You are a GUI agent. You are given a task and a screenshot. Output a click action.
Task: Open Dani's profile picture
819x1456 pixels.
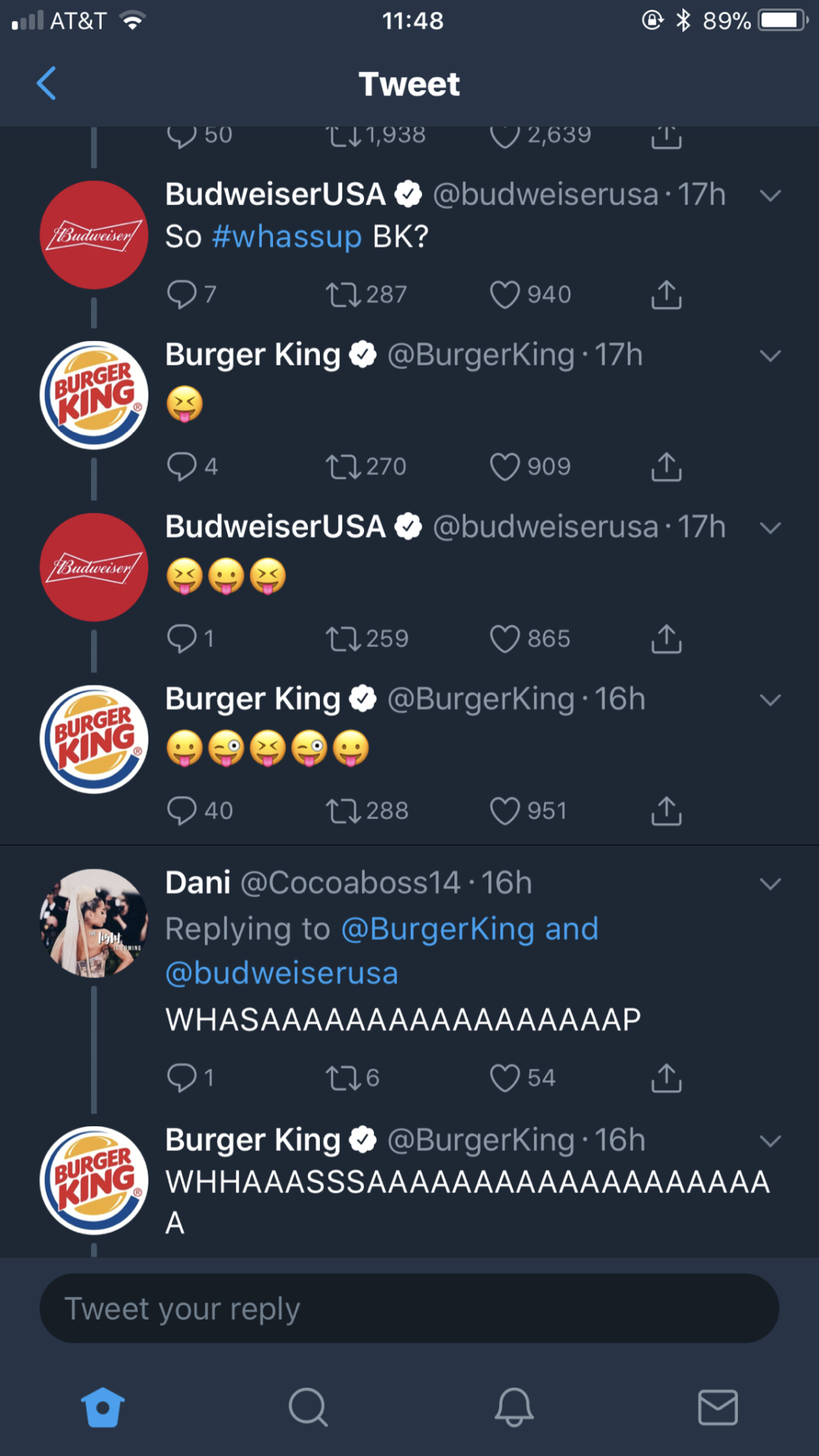(x=94, y=923)
